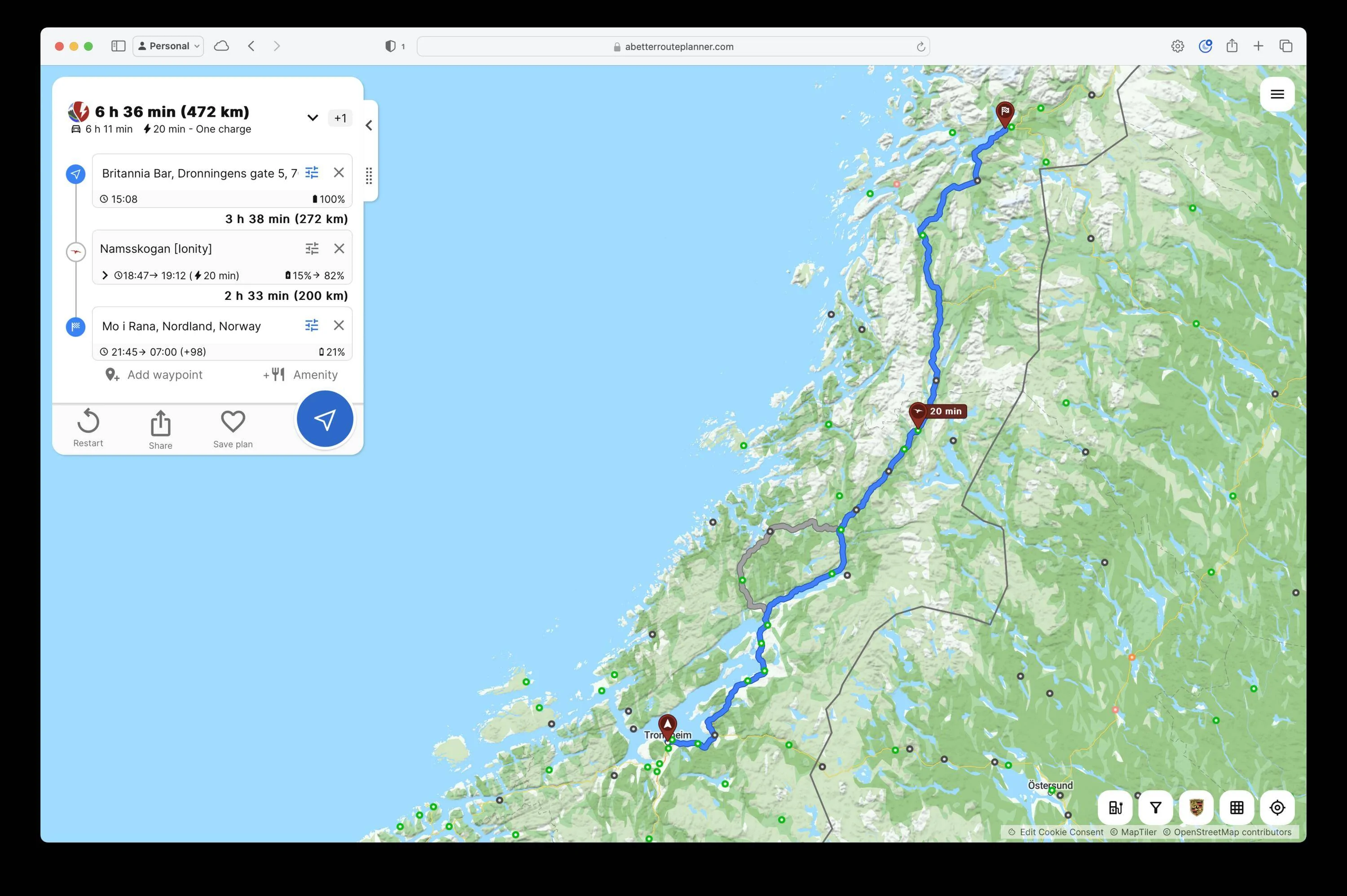The height and width of the screenshot is (896, 1347).
Task: Click the panel drag handle dots
Action: click(369, 176)
